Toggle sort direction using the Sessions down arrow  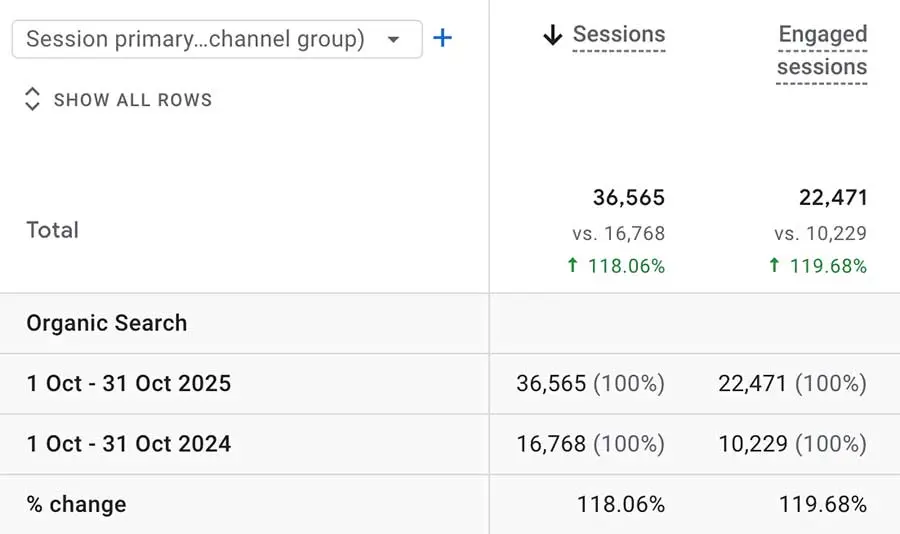point(553,35)
